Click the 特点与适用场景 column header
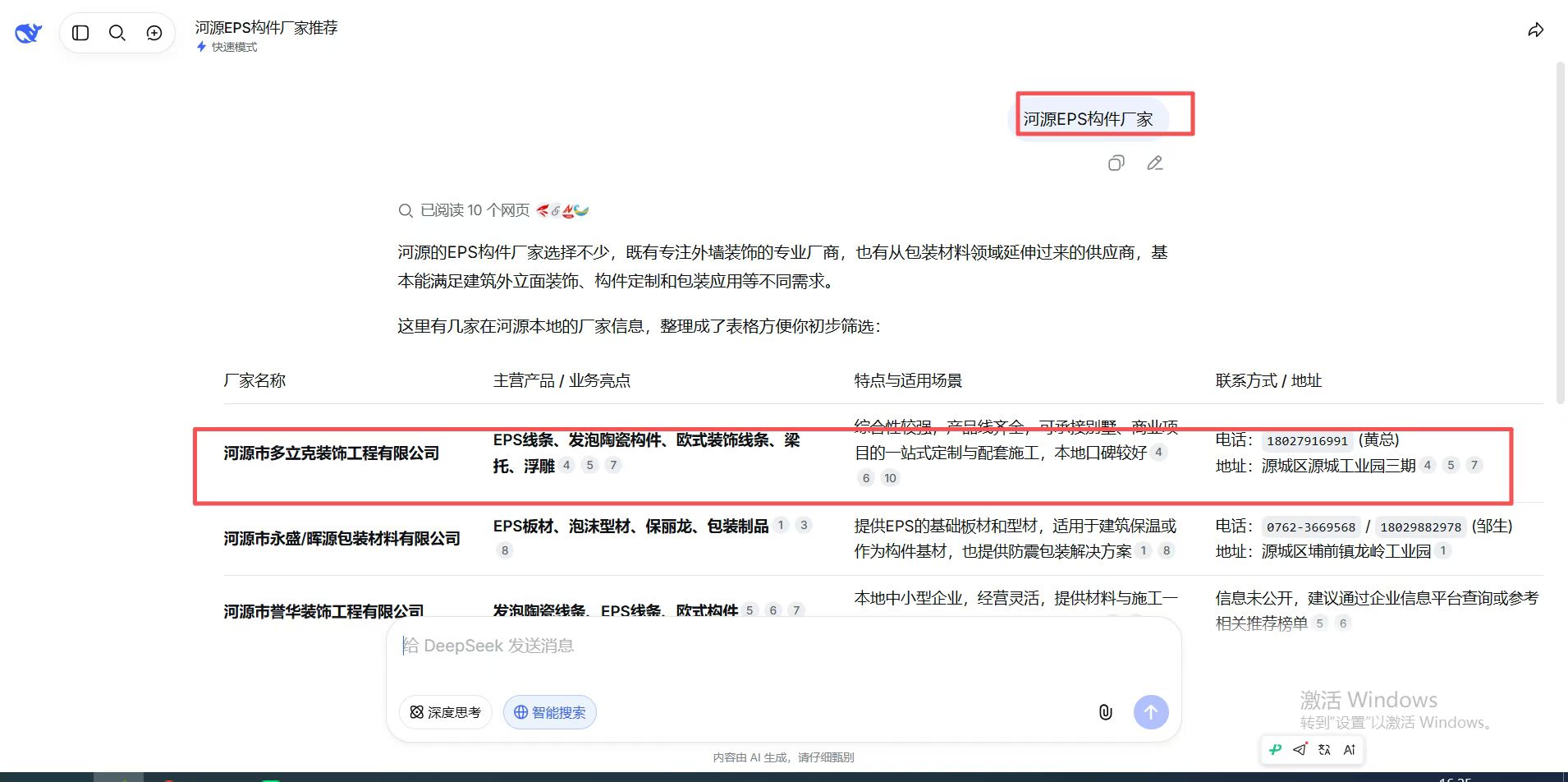1568x782 pixels. coord(908,380)
